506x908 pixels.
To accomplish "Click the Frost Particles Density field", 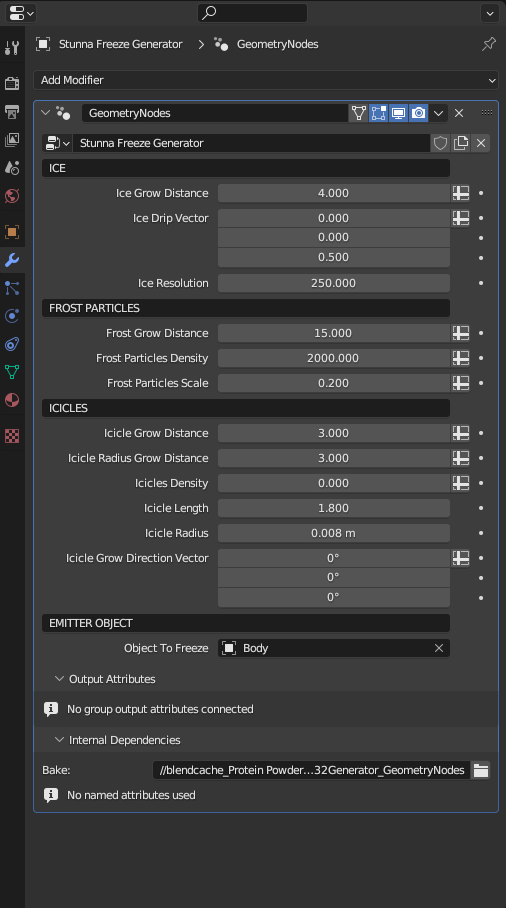I will tap(333, 358).
